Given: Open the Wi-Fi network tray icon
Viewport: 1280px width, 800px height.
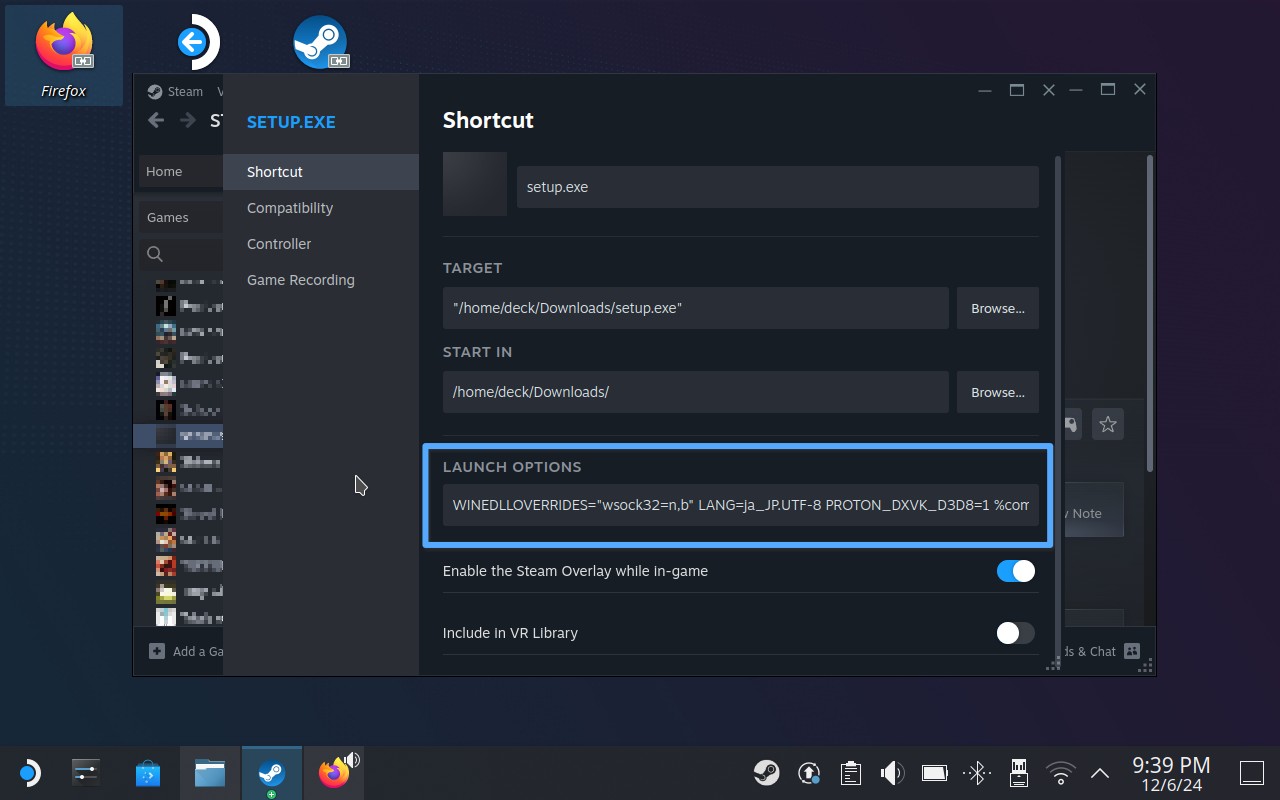Looking at the screenshot, I should 1059,773.
